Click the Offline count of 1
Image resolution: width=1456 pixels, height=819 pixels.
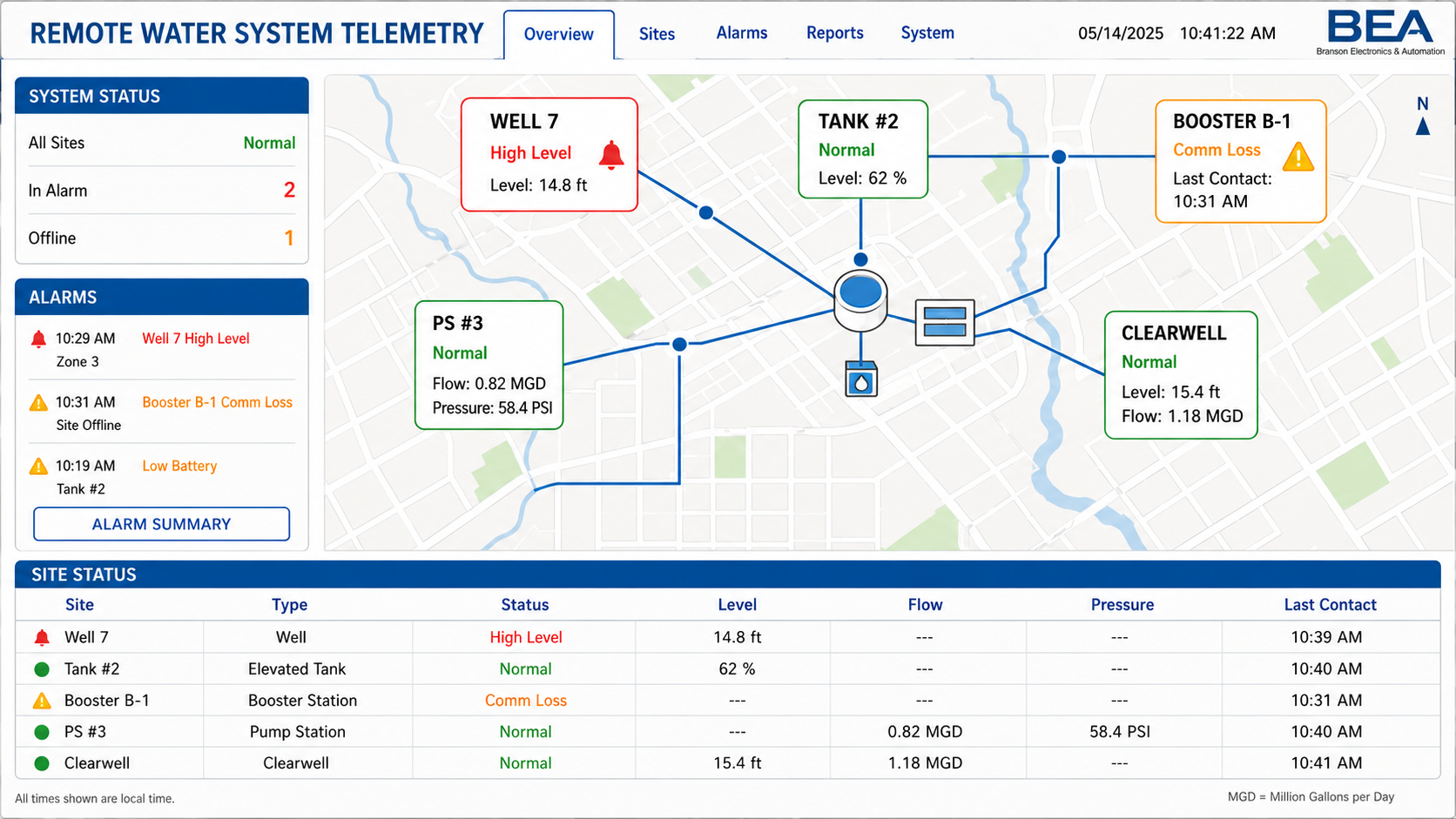pos(289,238)
